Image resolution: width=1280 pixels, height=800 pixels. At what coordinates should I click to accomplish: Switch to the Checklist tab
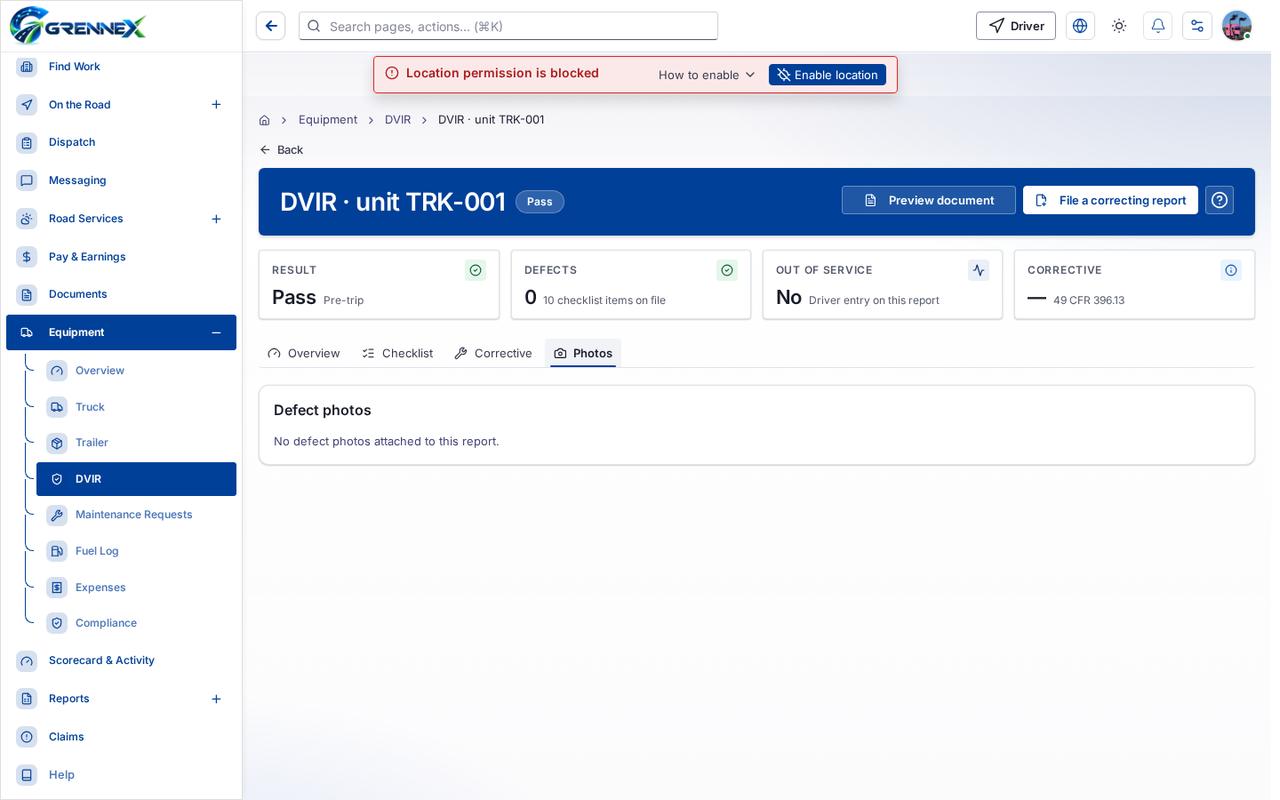pos(398,353)
